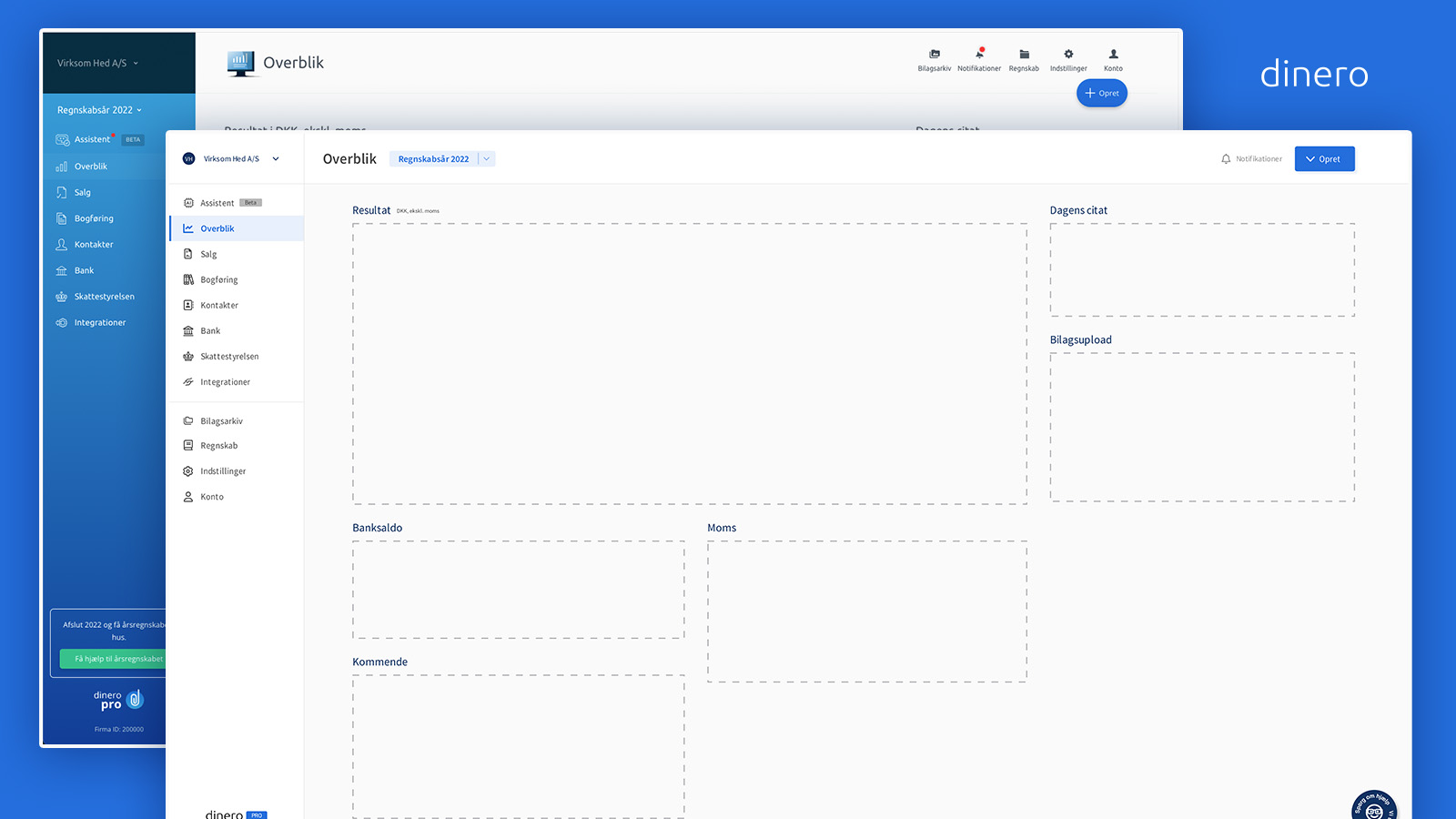The width and height of the screenshot is (1456, 819).
Task: Click the Kommende placeholder box
Action: (519, 746)
